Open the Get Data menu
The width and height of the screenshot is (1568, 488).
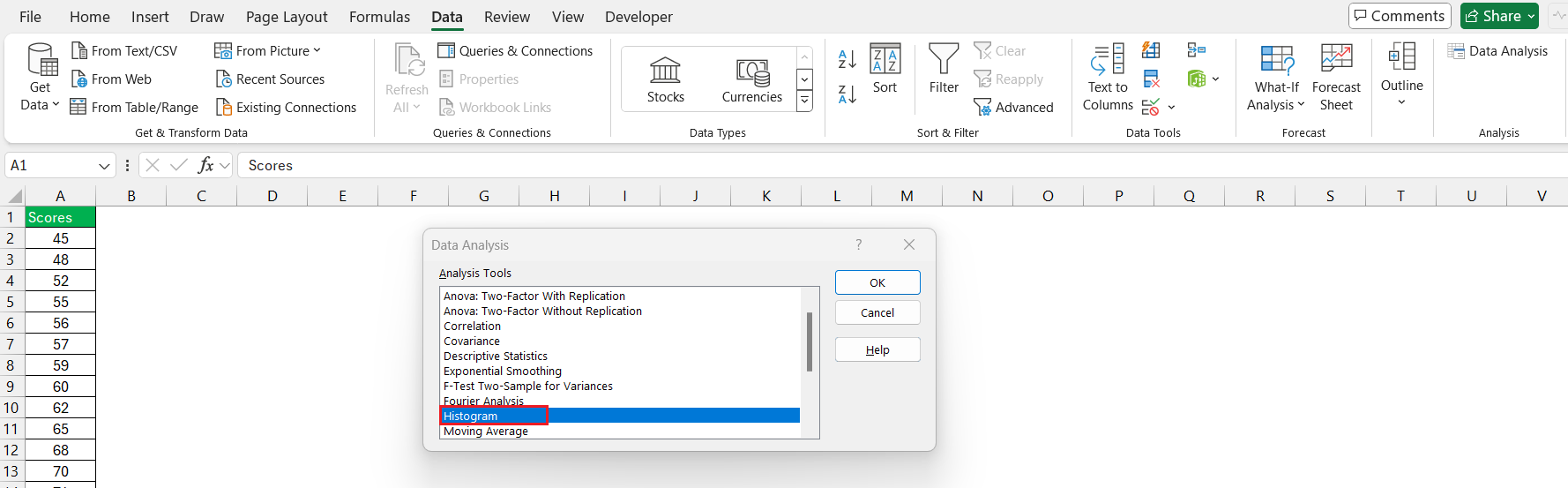(x=40, y=79)
